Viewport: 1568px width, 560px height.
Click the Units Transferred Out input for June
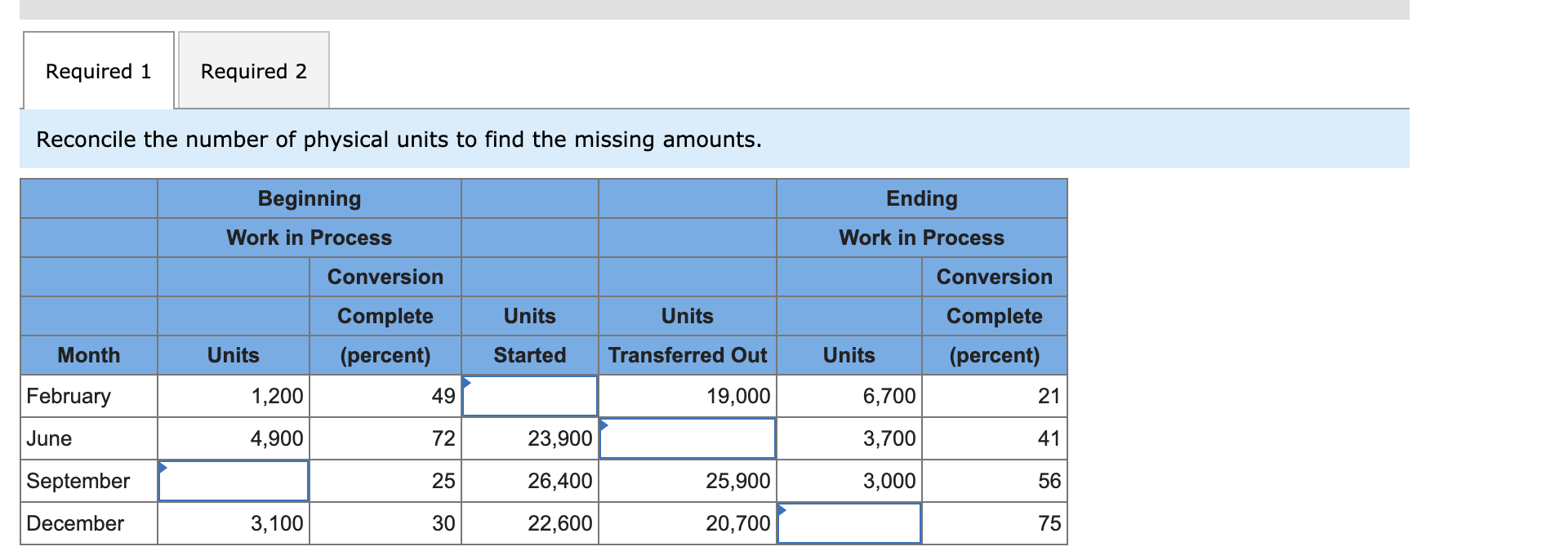[x=686, y=438]
